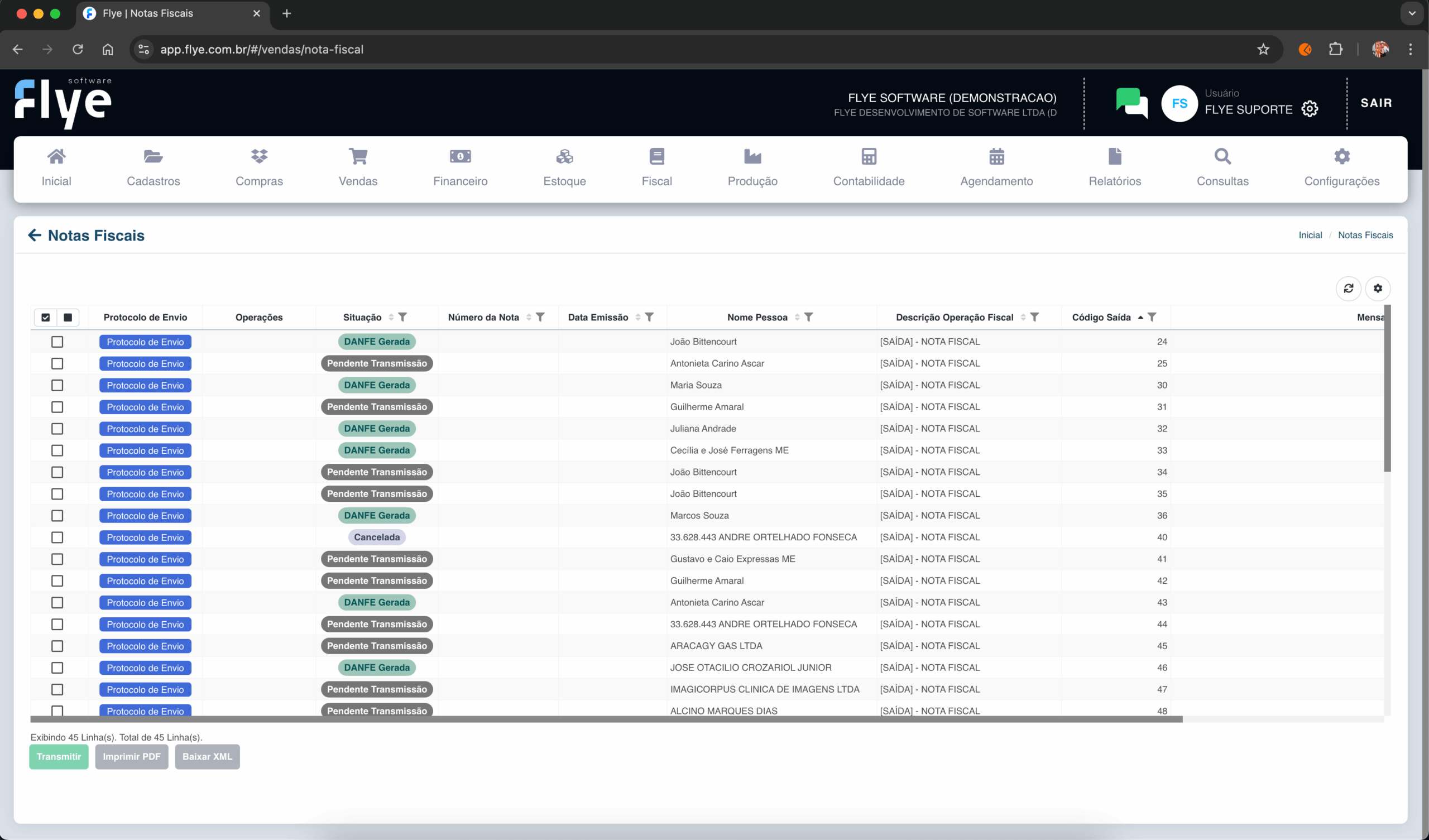Go back using the Notas Fiscais arrow

(35, 235)
